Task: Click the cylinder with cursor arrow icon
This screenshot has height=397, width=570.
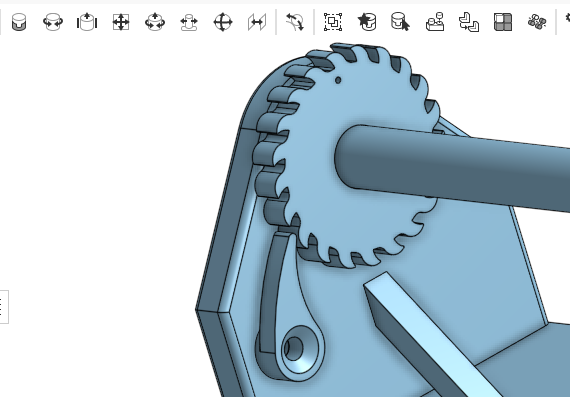Action: point(401,22)
